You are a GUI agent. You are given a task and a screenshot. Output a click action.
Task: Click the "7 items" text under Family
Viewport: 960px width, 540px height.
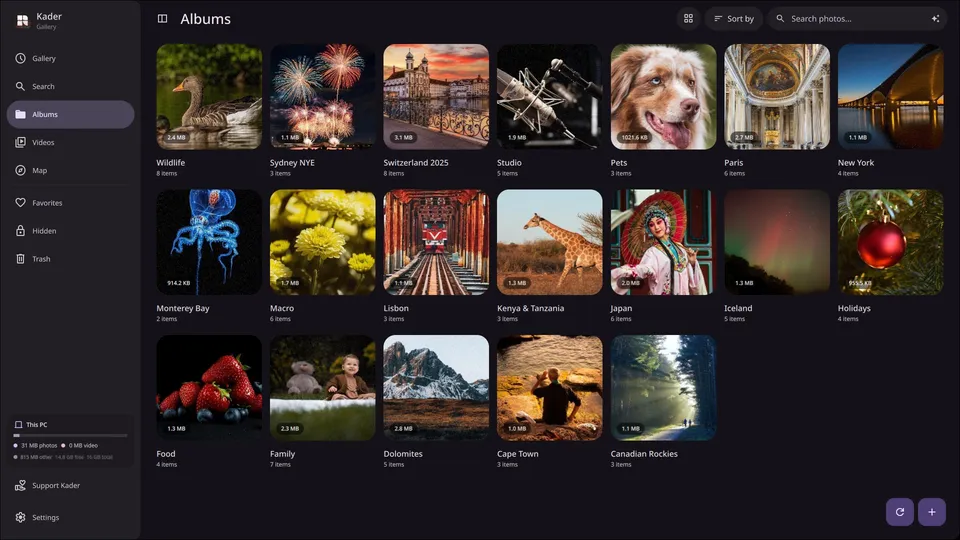point(280,465)
